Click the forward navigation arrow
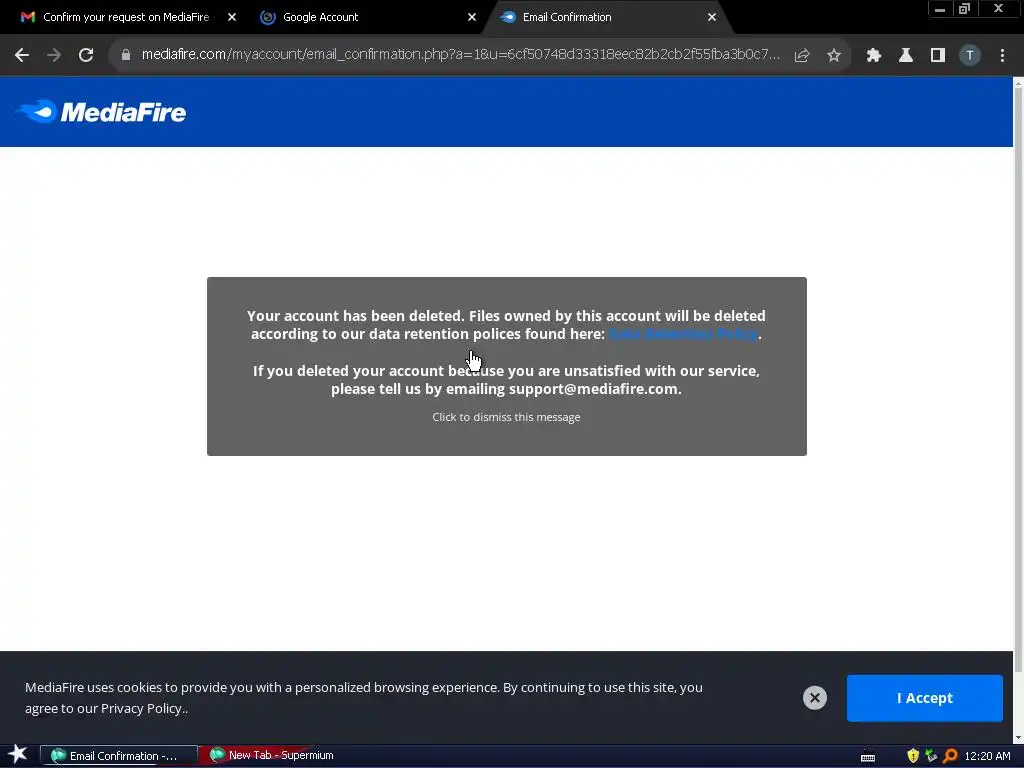1024x768 pixels. pyautogui.click(x=54, y=56)
